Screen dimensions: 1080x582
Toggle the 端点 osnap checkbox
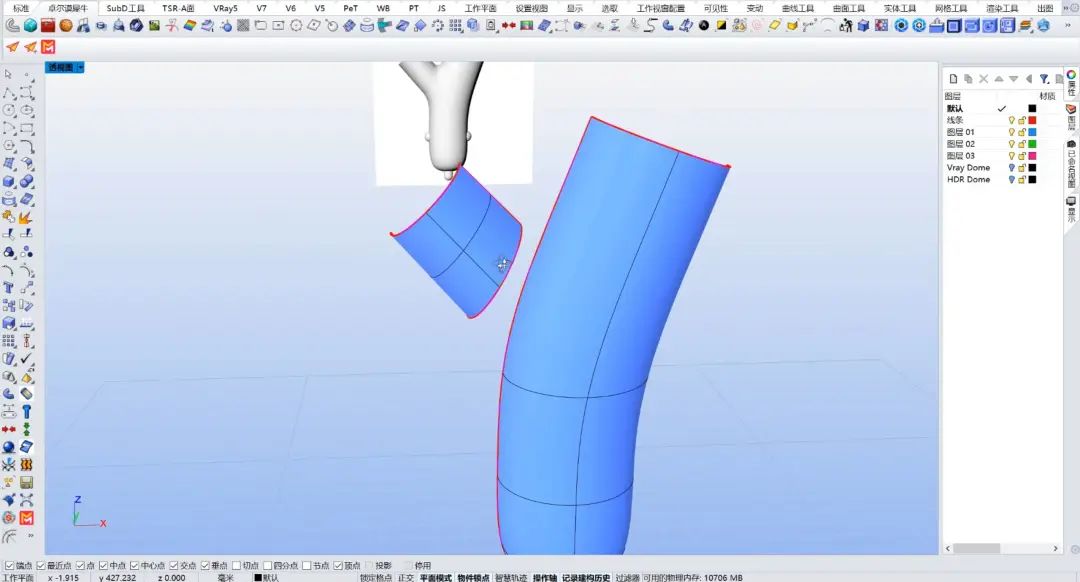tap(9, 566)
